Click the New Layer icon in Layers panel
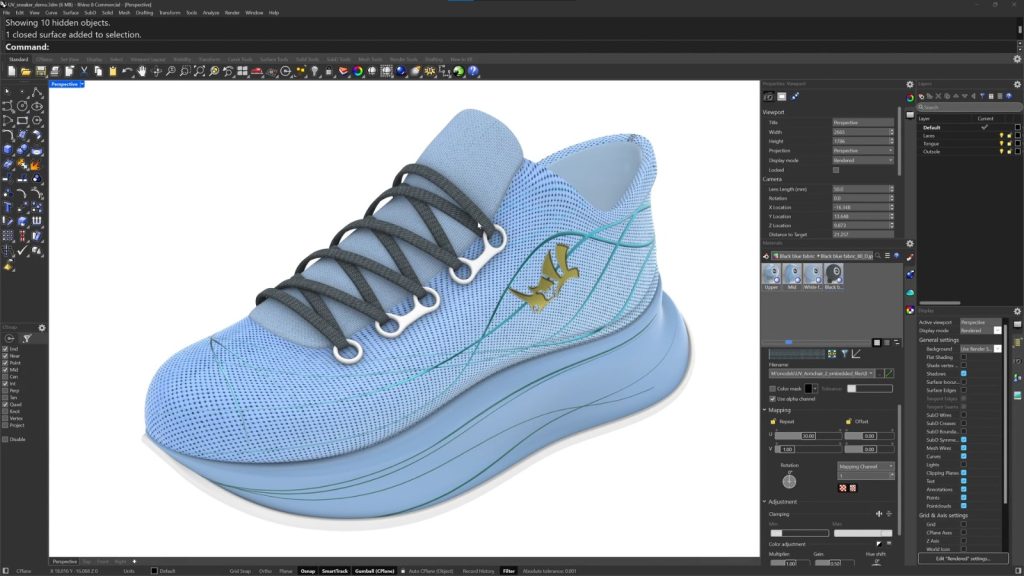The height and width of the screenshot is (576, 1024). coord(921,96)
